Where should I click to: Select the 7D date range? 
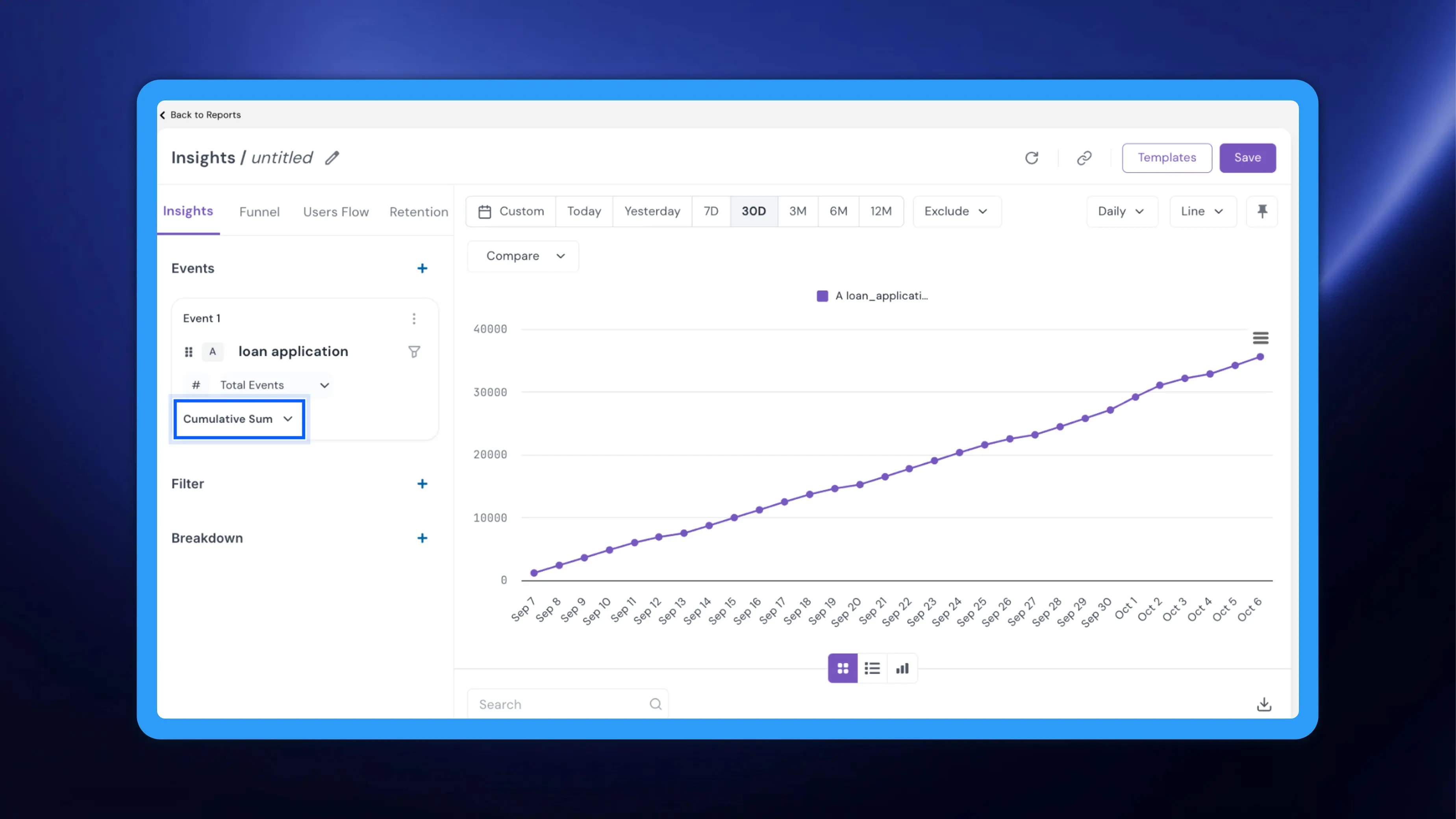(711, 211)
